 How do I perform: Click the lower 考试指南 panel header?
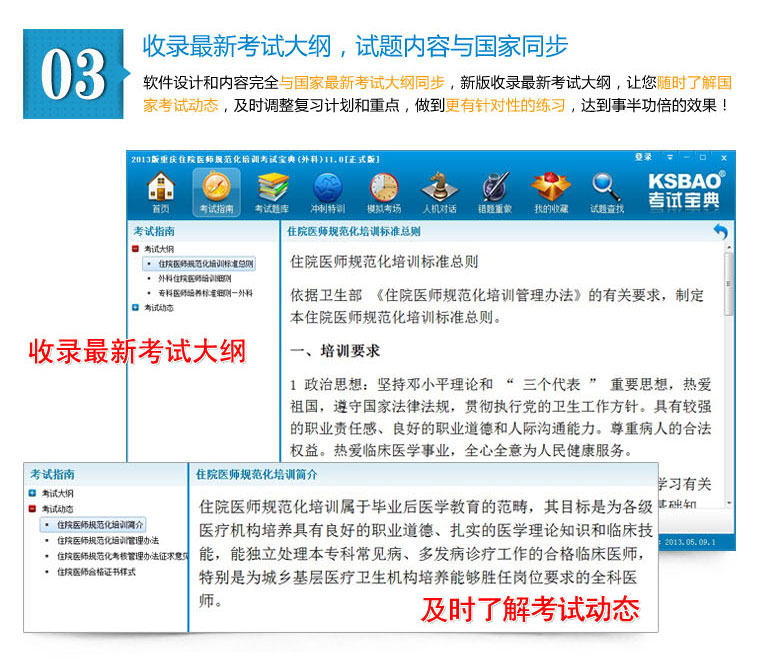pyautogui.click(x=52, y=475)
